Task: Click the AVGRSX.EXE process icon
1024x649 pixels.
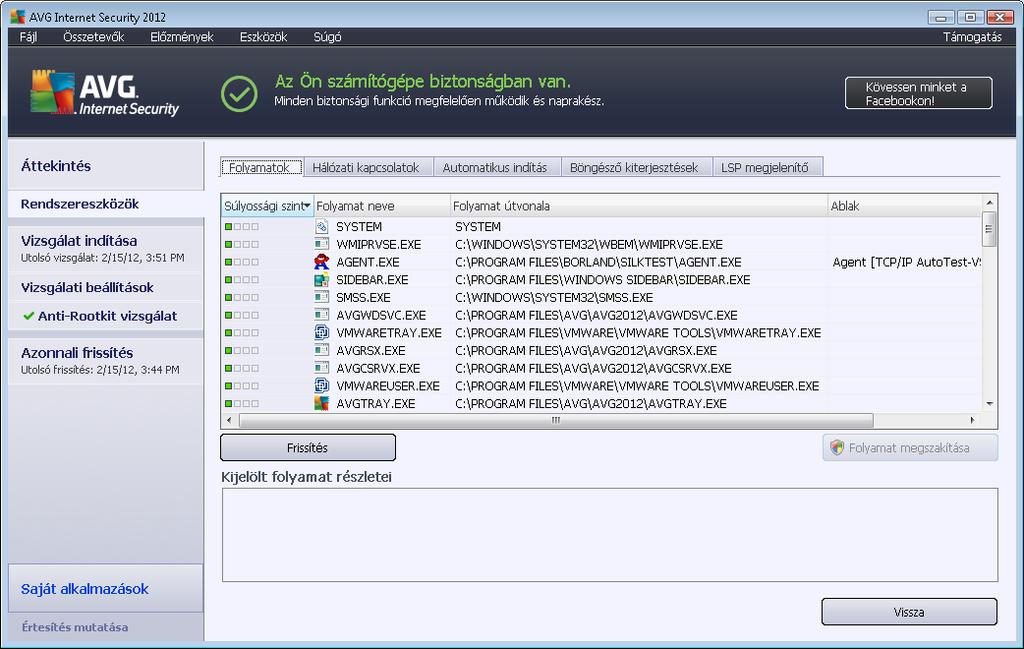Action: (x=321, y=350)
